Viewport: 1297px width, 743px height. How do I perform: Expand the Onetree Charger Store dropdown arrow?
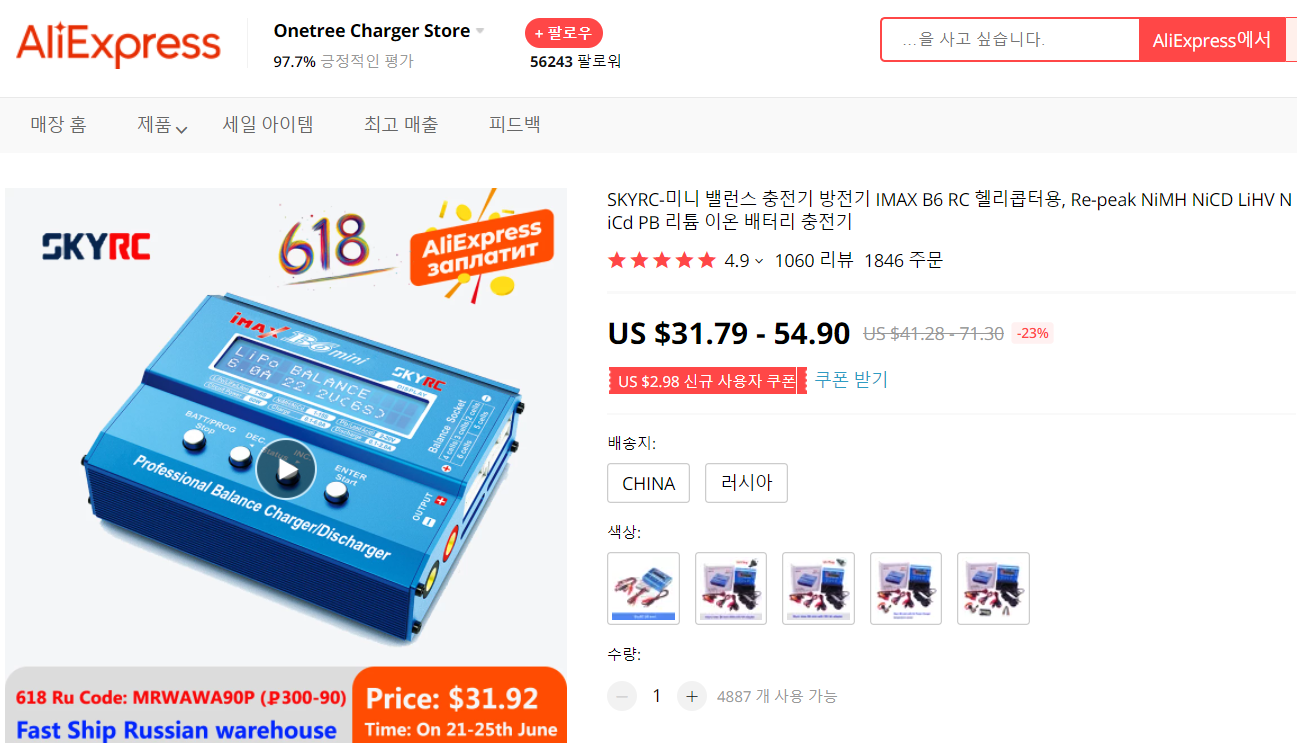pyautogui.click(x=480, y=31)
